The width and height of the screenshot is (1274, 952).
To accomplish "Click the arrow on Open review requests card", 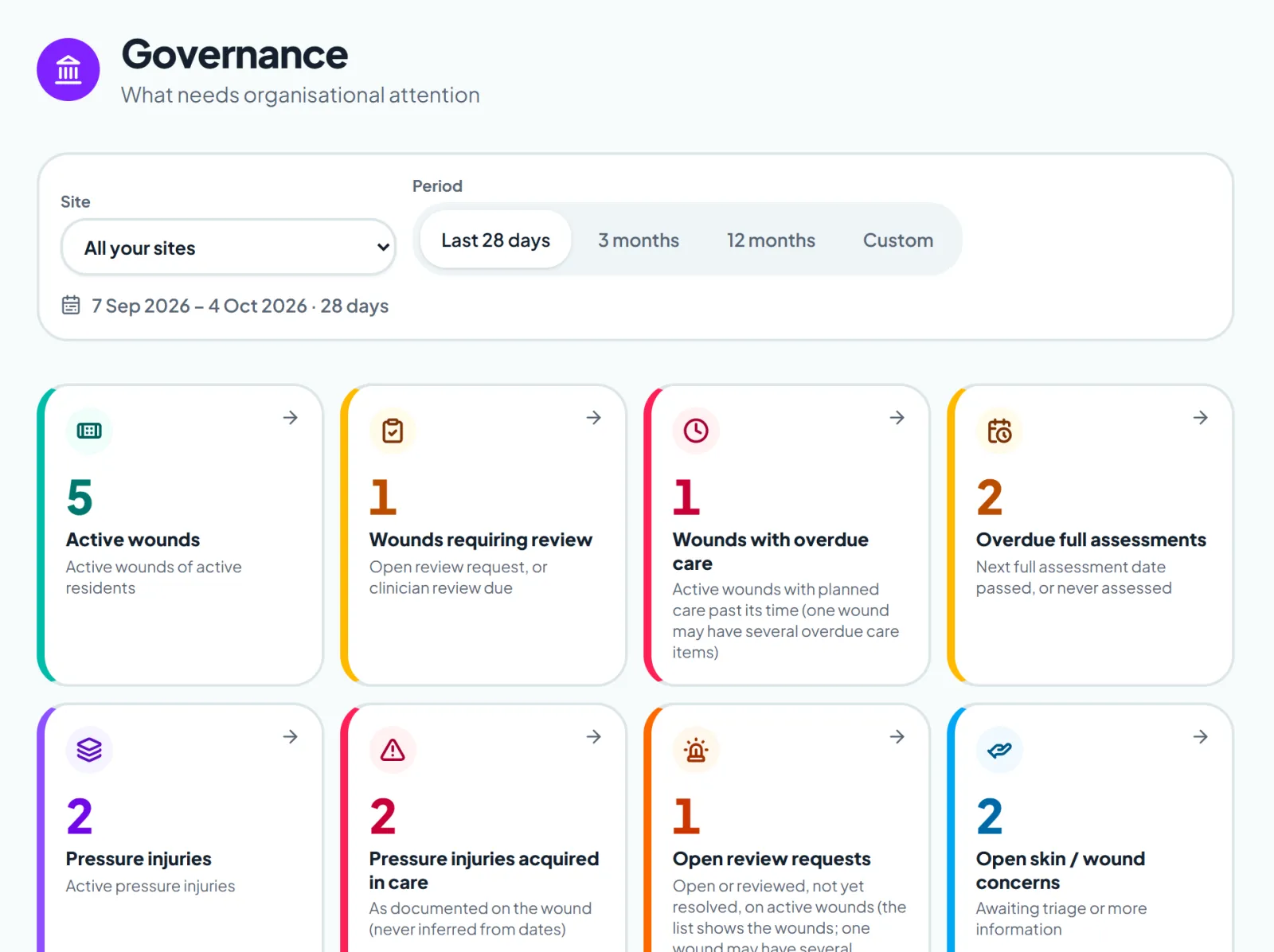I will (x=897, y=737).
